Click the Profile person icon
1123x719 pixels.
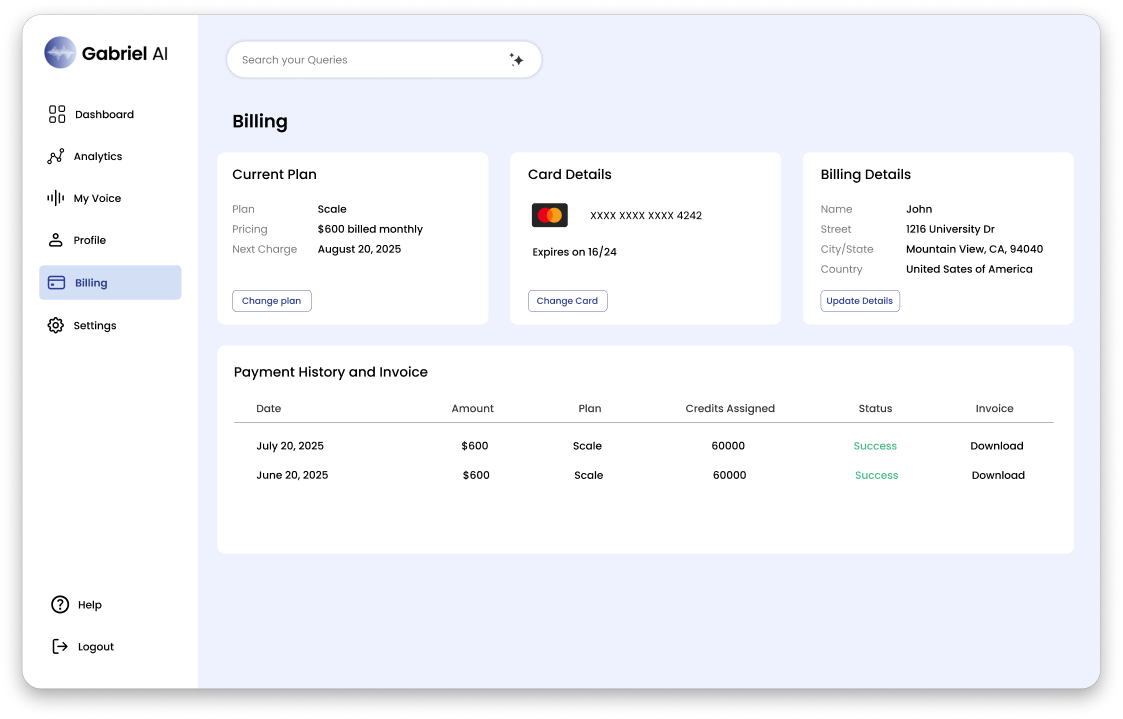tap(55, 240)
